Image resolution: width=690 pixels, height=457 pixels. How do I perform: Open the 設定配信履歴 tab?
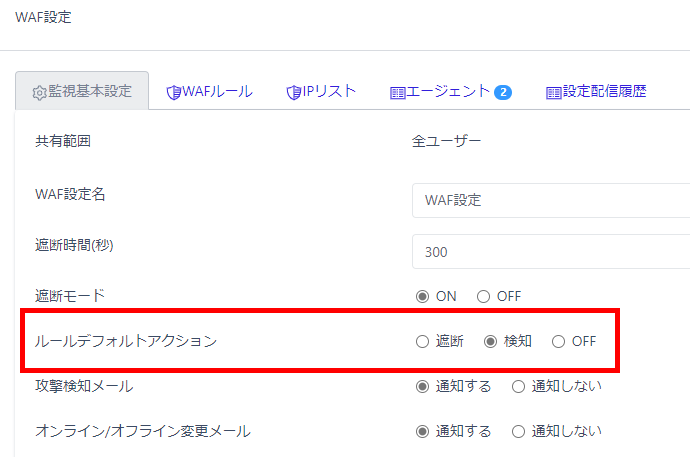604,91
